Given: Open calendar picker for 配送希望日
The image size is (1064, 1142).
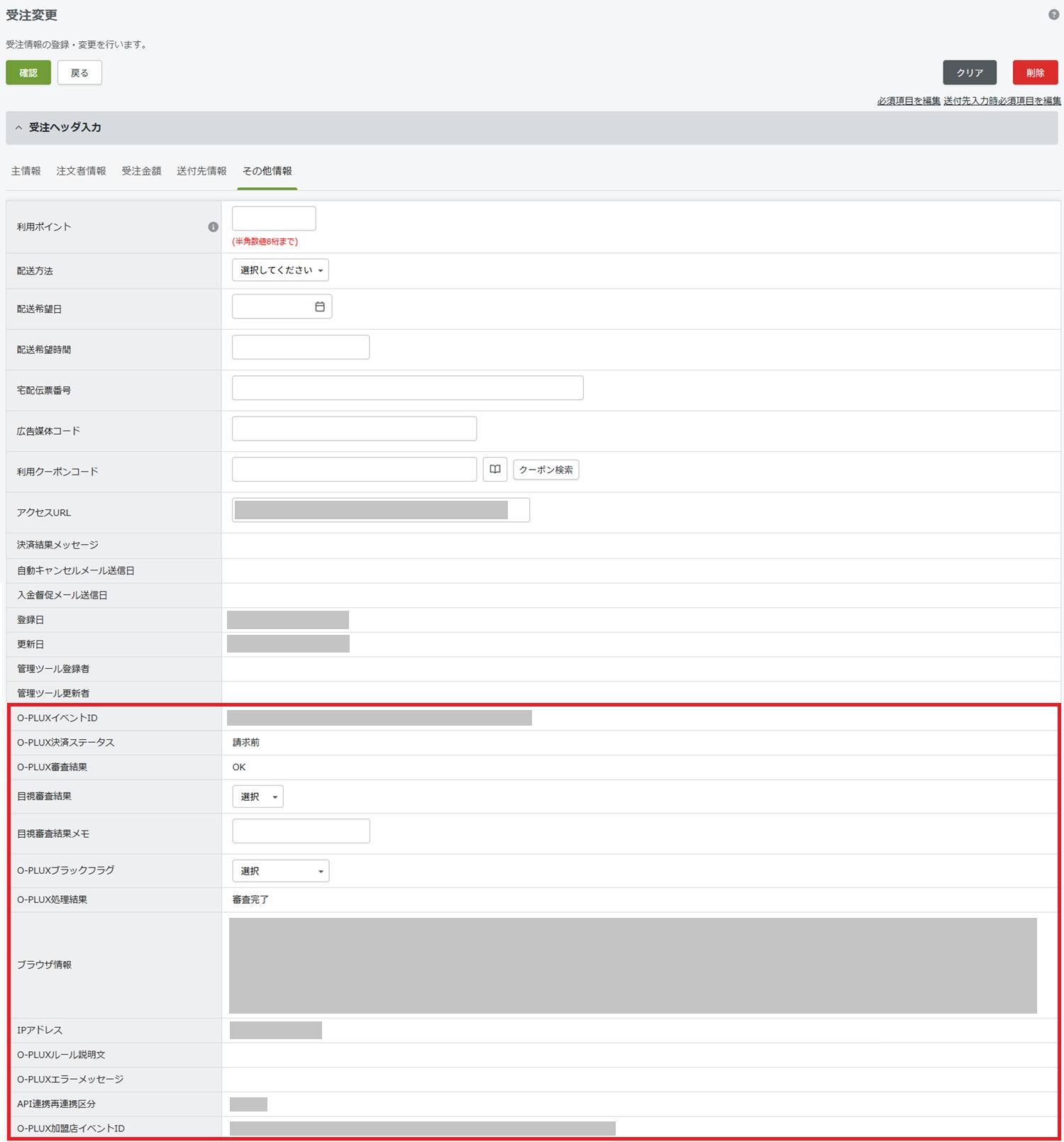Looking at the screenshot, I should (x=320, y=306).
